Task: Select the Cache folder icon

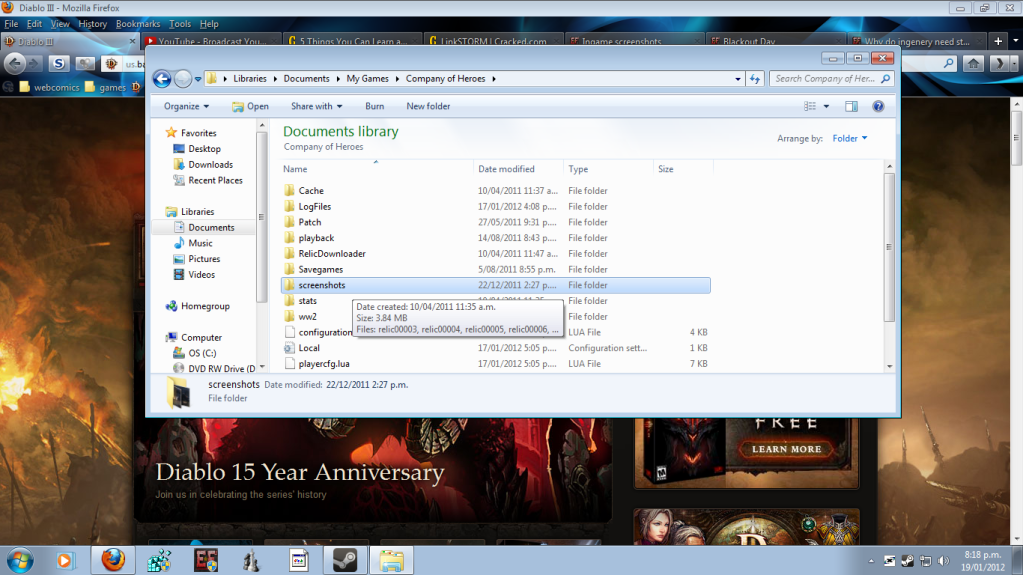Action: click(x=290, y=191)
